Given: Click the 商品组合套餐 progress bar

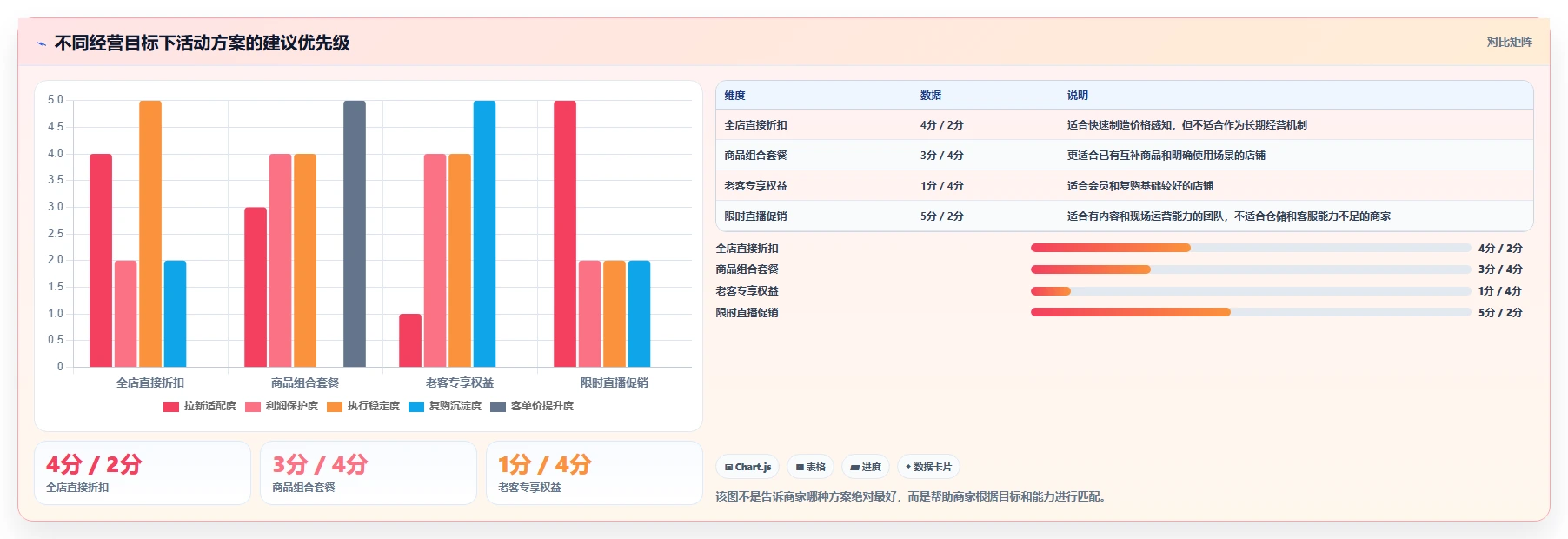Looking at the screenshot, I should [x=1251, y=269].
